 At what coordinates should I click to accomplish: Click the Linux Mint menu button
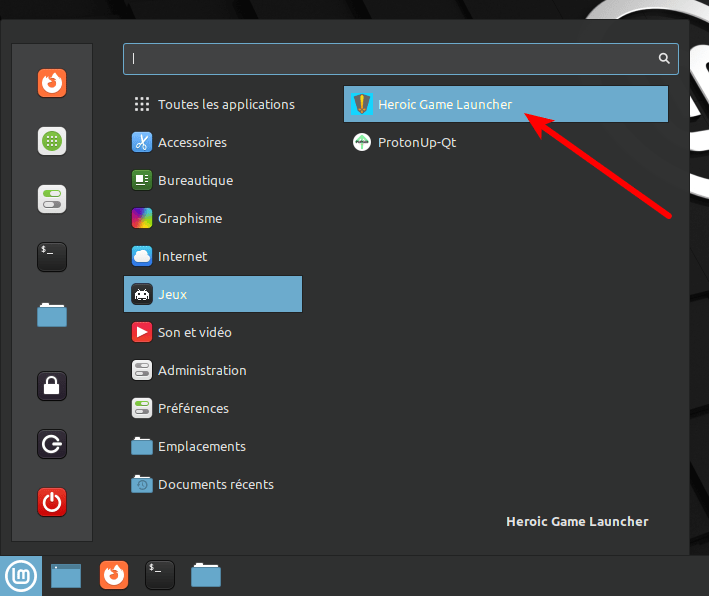21,576
